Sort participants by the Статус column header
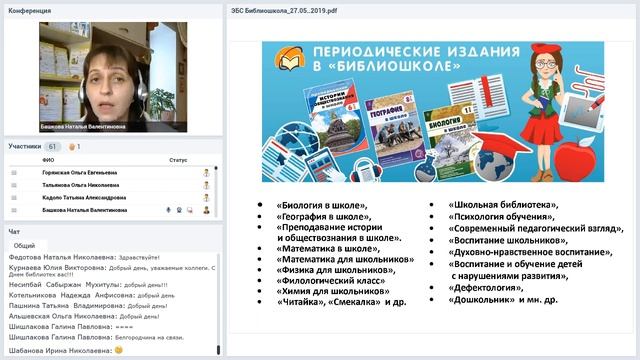640x360 pixels. coord(178,160)
